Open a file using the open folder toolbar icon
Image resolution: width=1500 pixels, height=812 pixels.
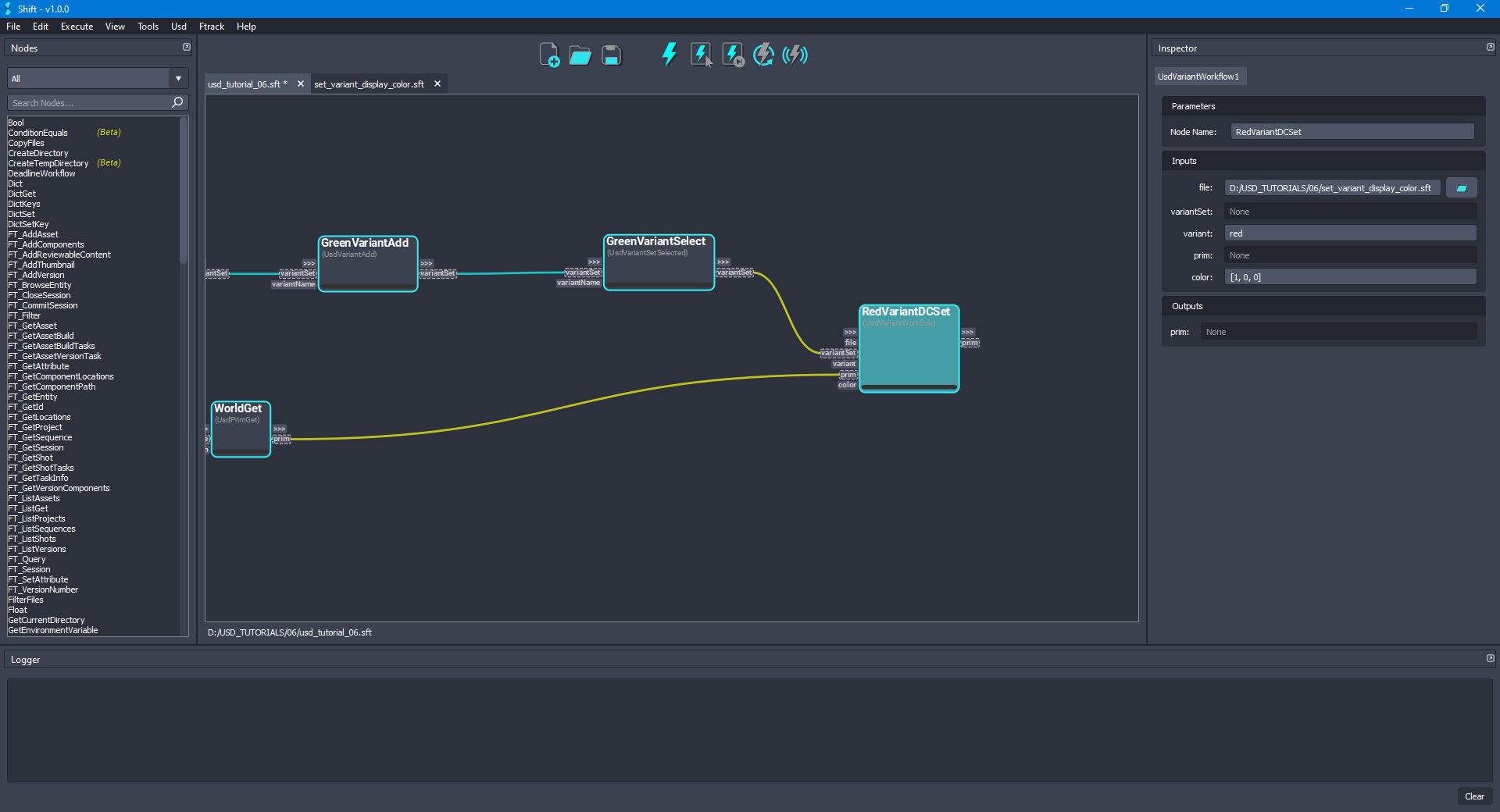(x=580, y=55)
